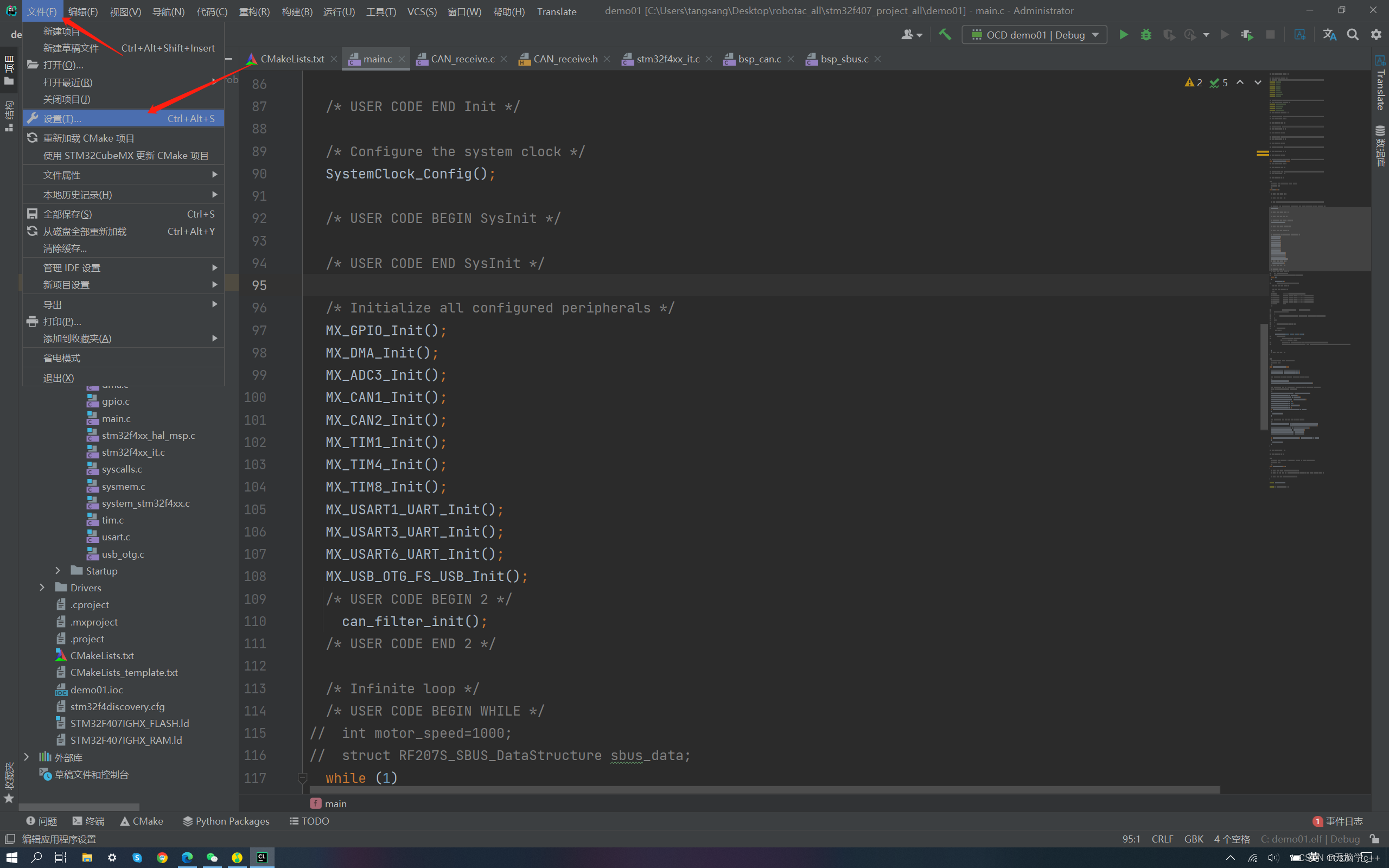This screenshot has width=1389, height=868.
Task: Open the 收藏夹 favorites tool window stripe
Action: [9, 783]
